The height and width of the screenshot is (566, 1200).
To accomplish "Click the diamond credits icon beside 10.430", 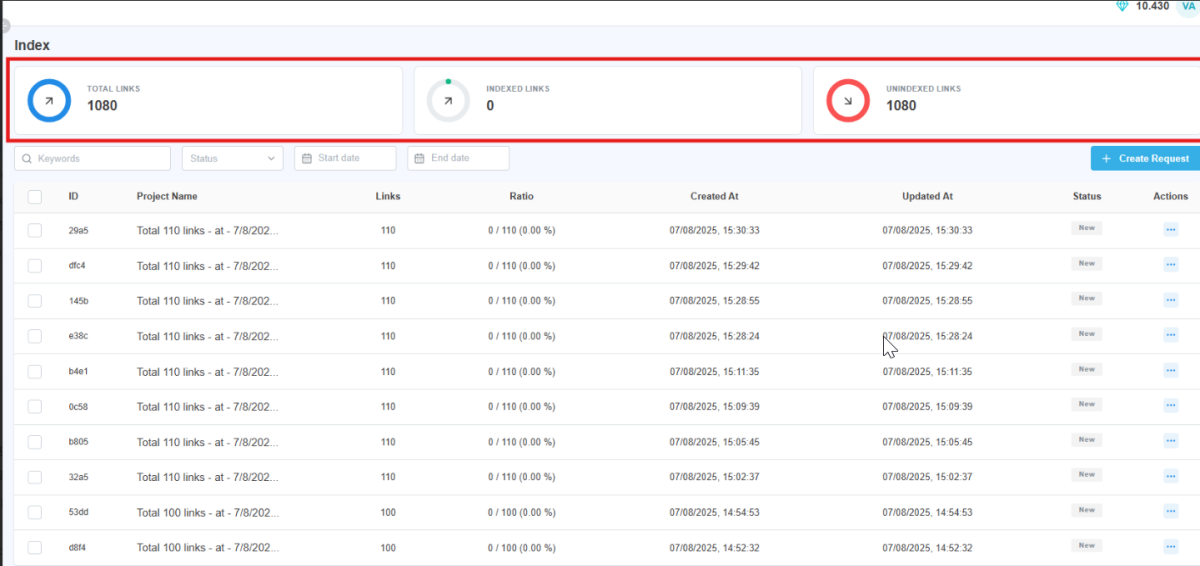I will tap(1122, 6).
